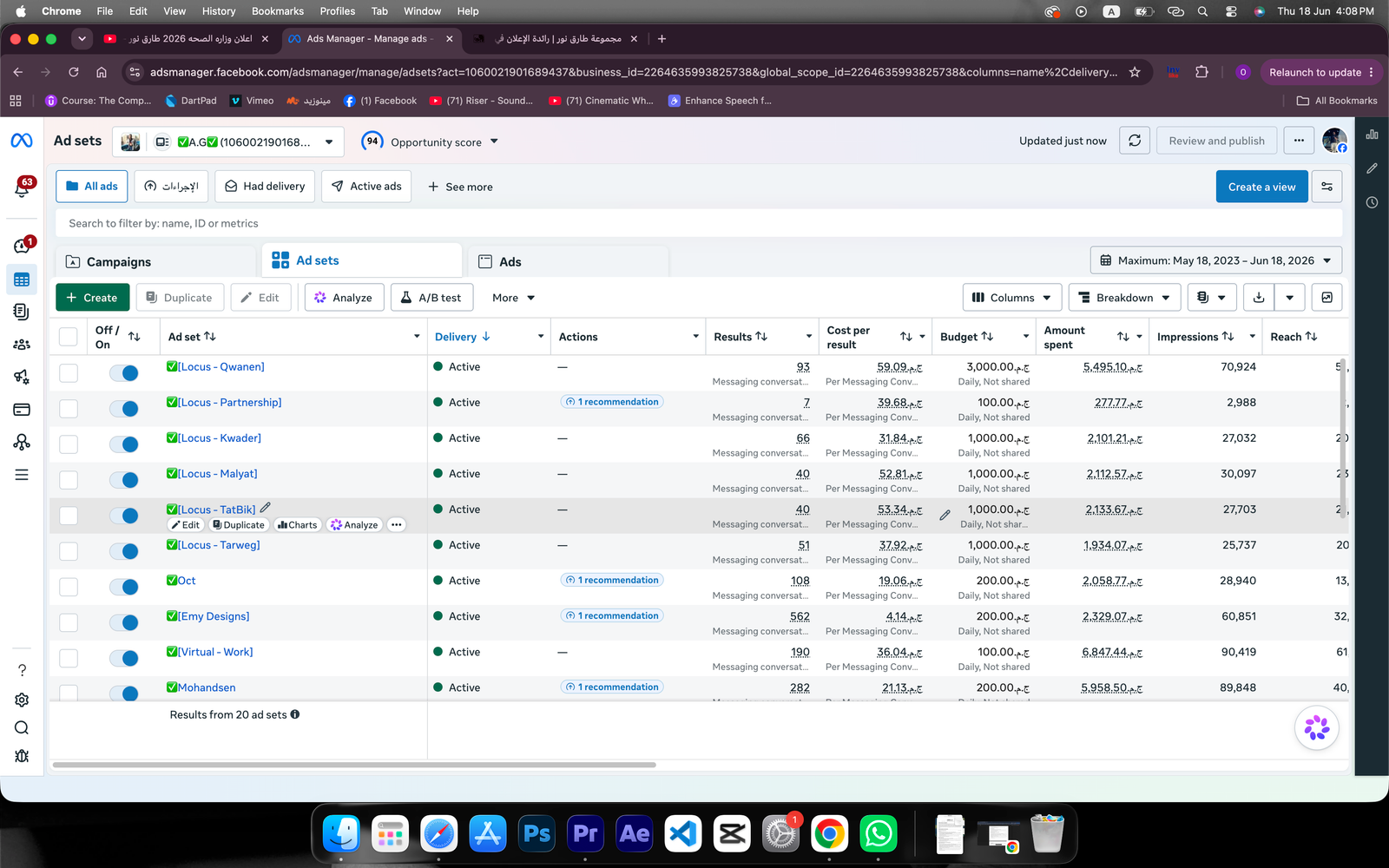1389x868 pixels.
Task: Switch to the Campaigns tab
Action: pos(156,261)
